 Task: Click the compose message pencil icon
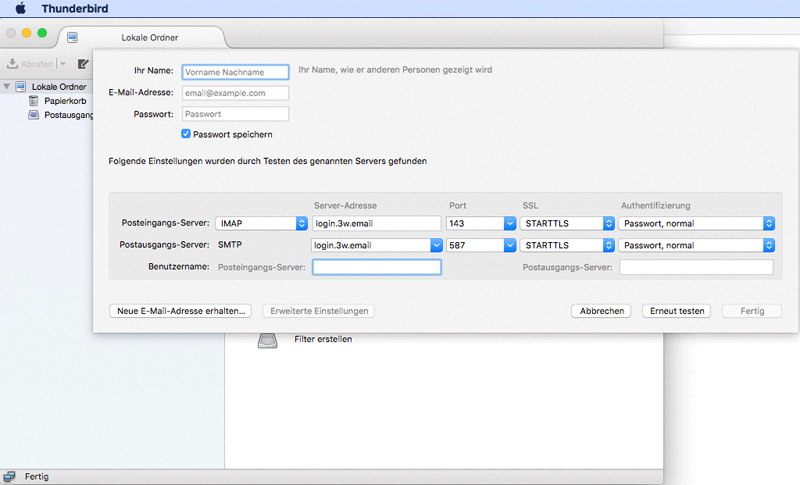(83, 63)
